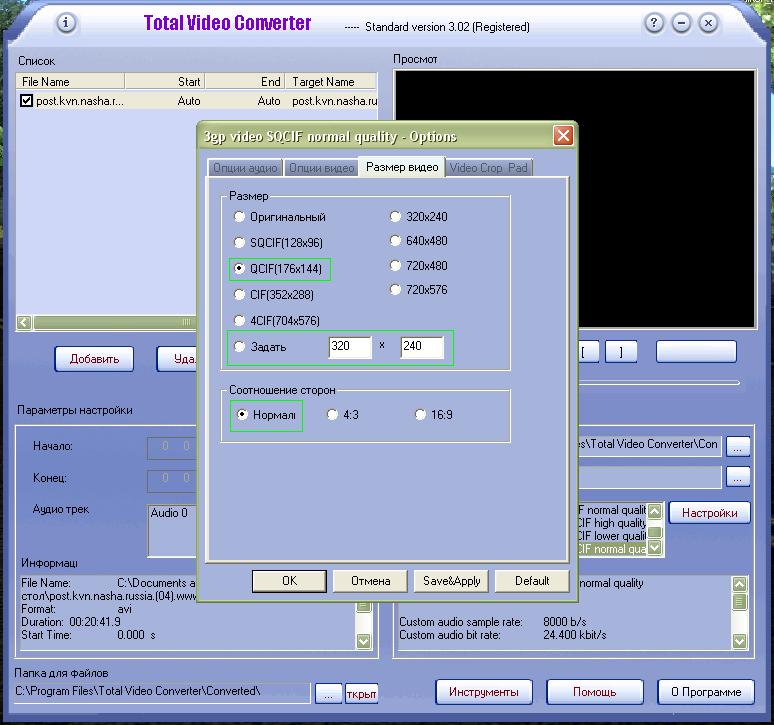Click the Удалить button beside Добавить
Screen dimensions: 774x725
point(177,359)
